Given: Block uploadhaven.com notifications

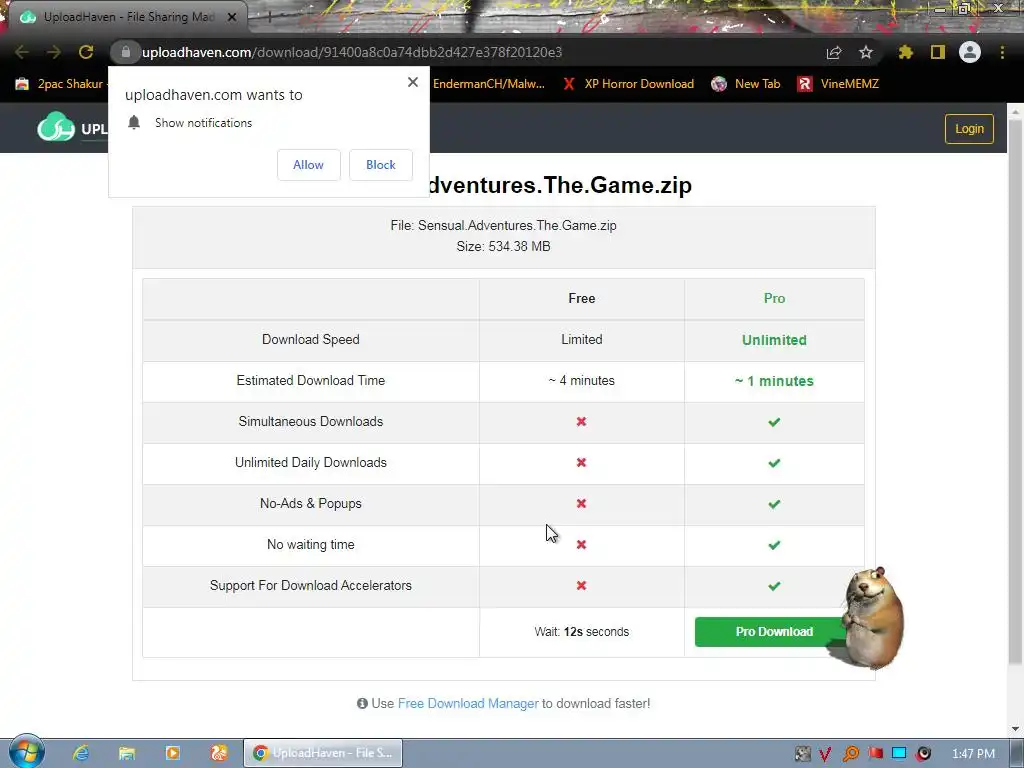Looking at the screenshot, I should tap(381, 165).
